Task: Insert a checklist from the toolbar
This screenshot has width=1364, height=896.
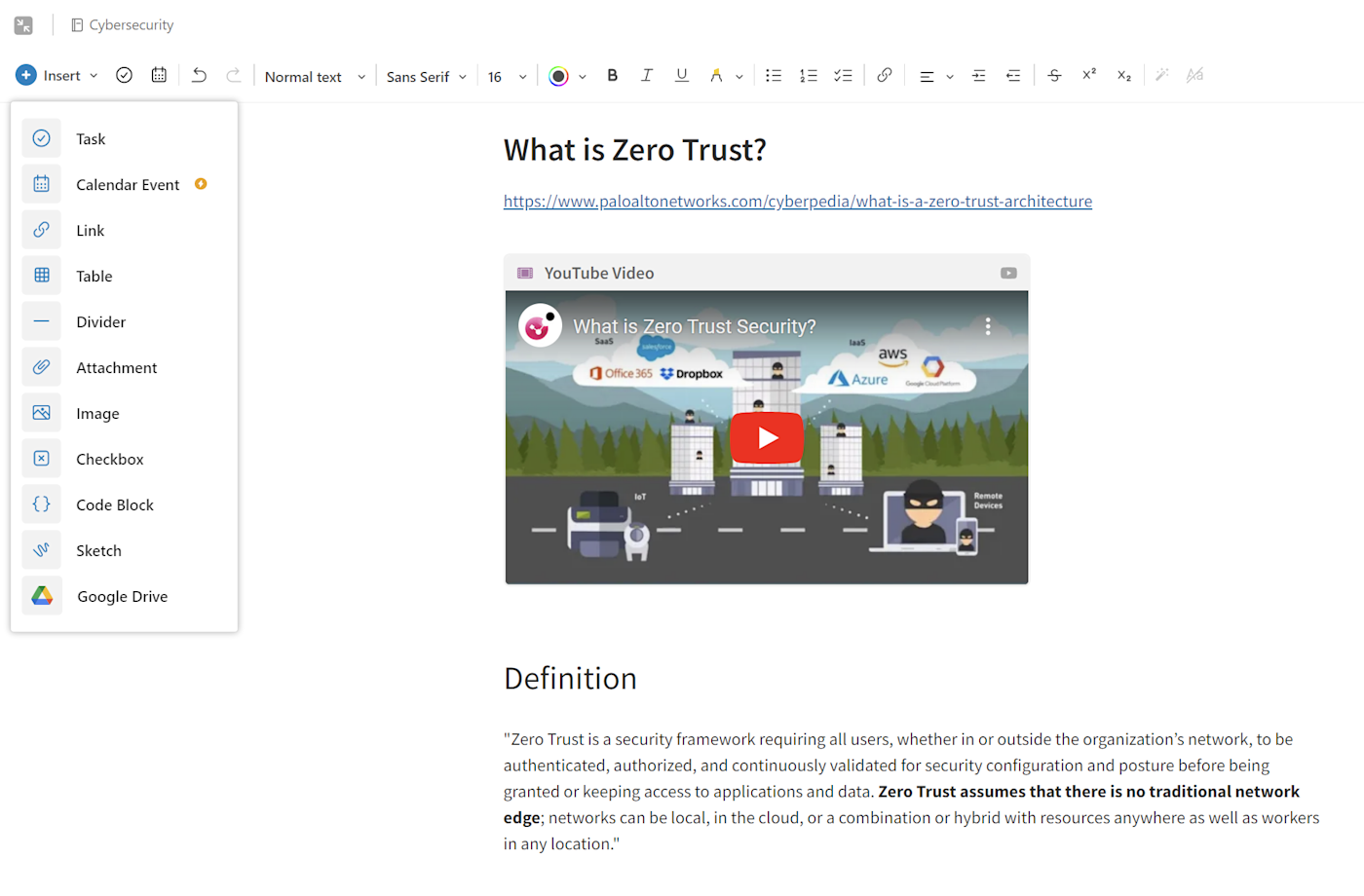Action: pyautogui.click(x=844, y=75)
